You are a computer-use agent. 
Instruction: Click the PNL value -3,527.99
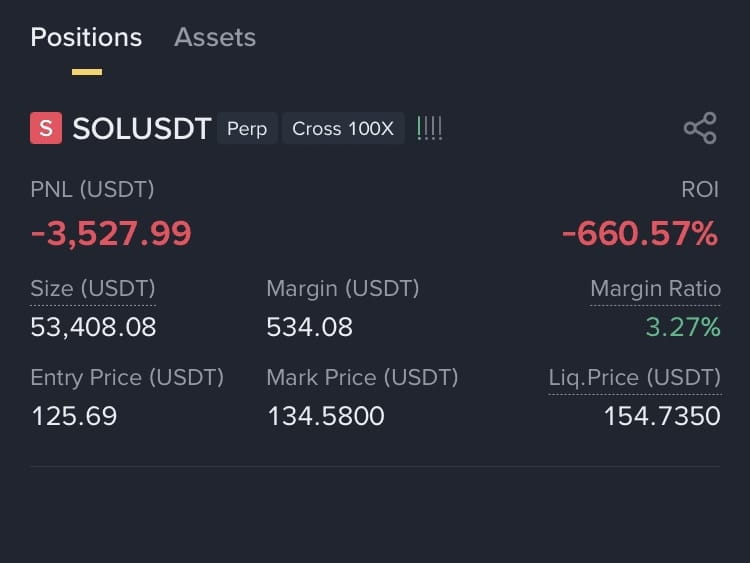pyautogui.click(x=111, y=233)
